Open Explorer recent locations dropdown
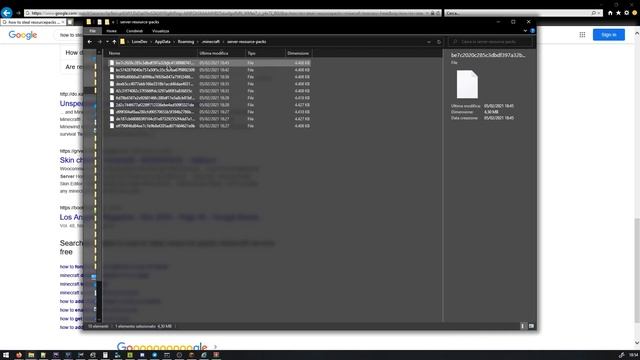 click(107, 42)
